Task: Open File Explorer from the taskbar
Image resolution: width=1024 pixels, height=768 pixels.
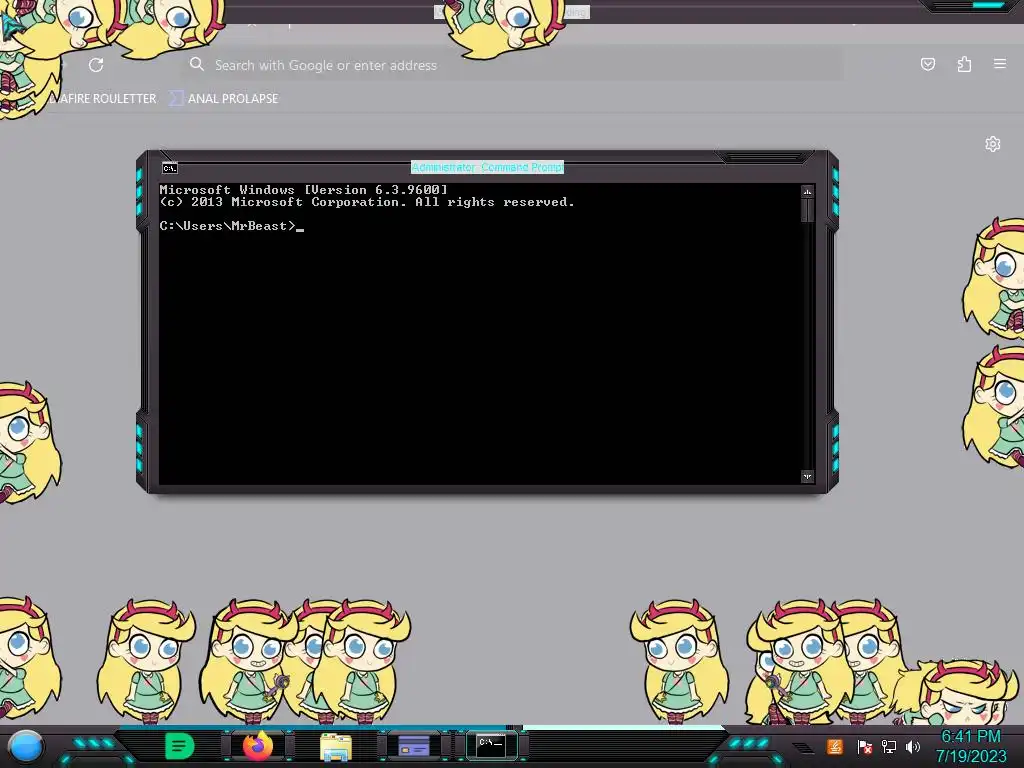Action: [336, 746]
